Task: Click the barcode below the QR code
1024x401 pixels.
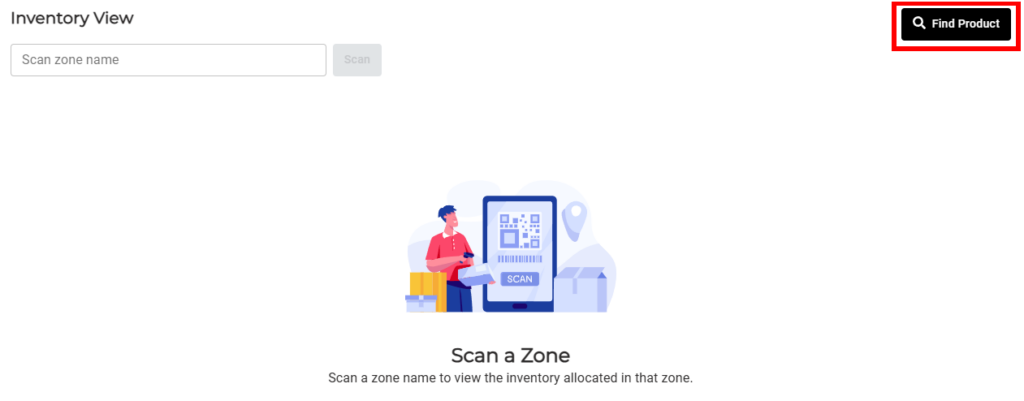Action: [x=520, y=259]
